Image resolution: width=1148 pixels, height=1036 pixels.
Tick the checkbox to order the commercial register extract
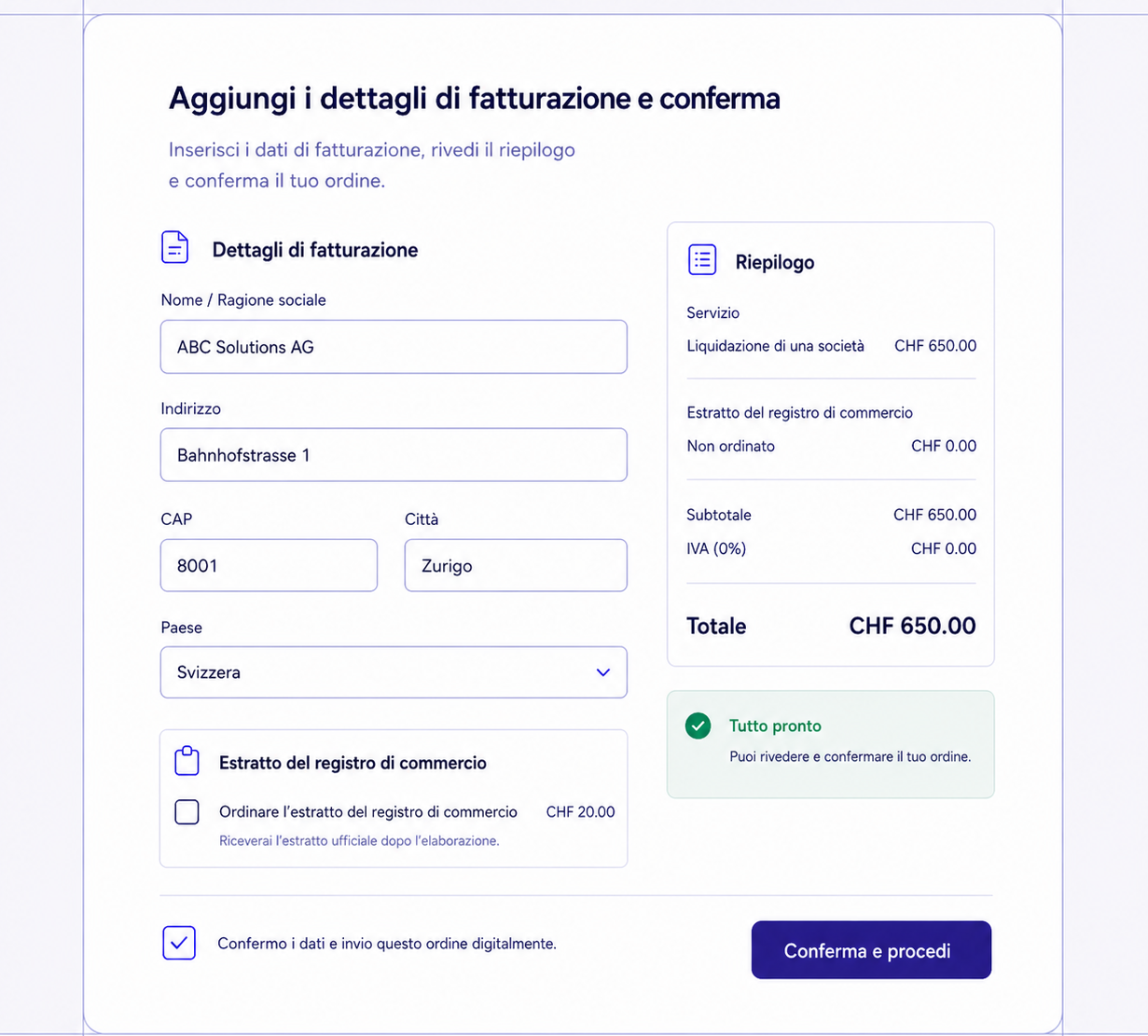[187, 812]
